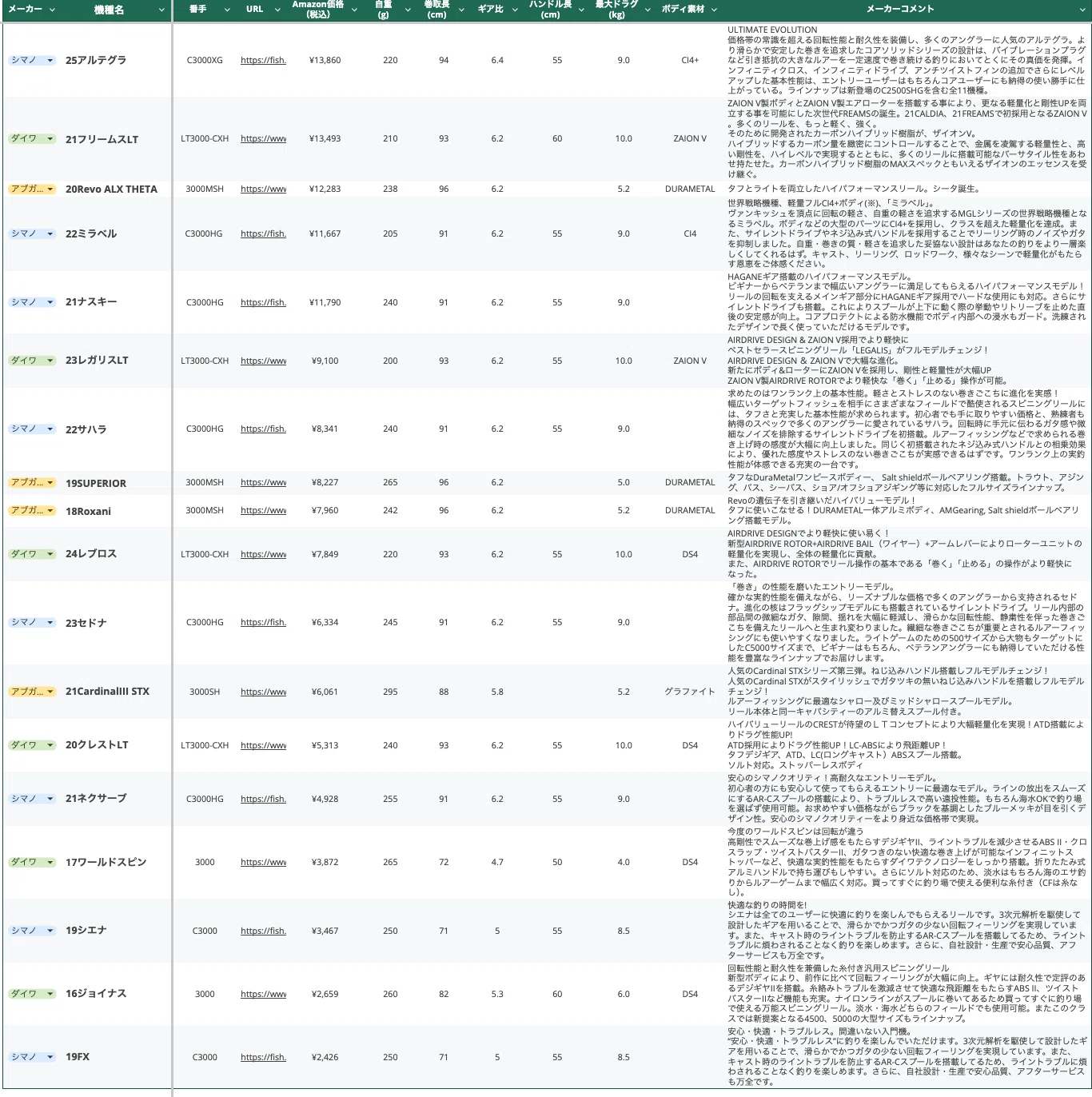
Task: Open the ボディ素材 column filter dropdown
Action: [714, 10]
